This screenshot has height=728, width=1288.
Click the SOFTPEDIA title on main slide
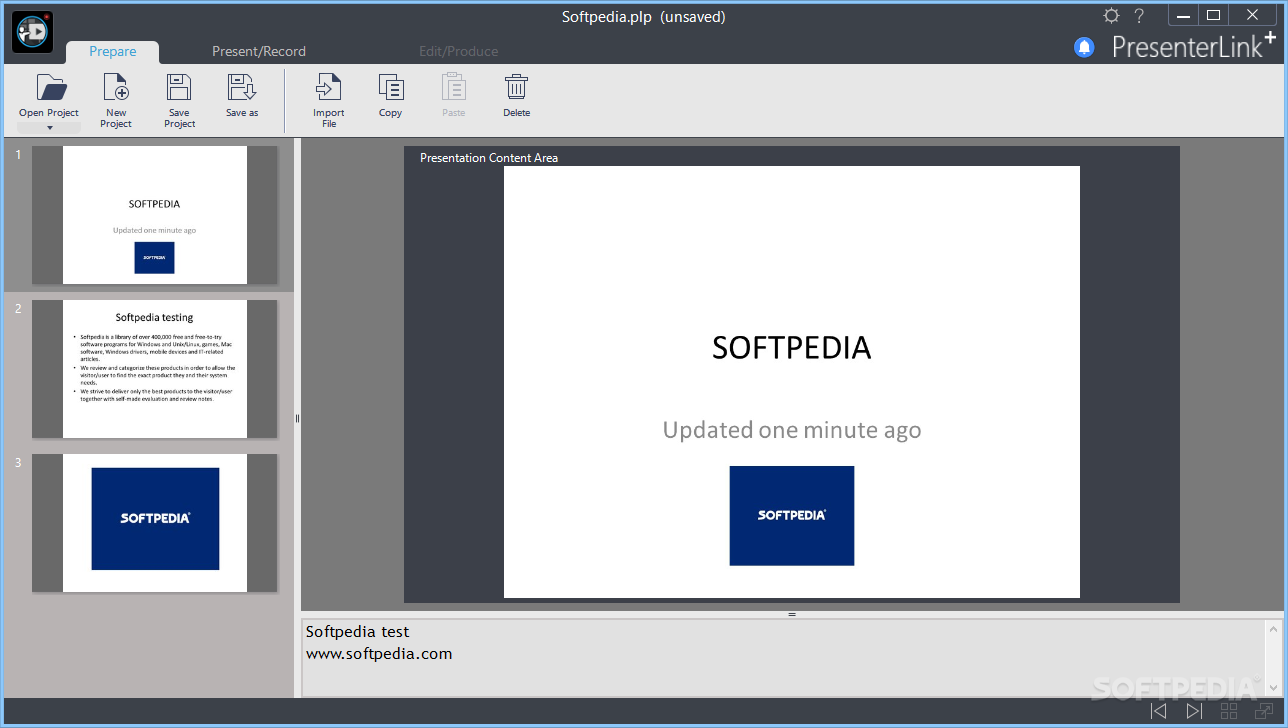point(792,347)
